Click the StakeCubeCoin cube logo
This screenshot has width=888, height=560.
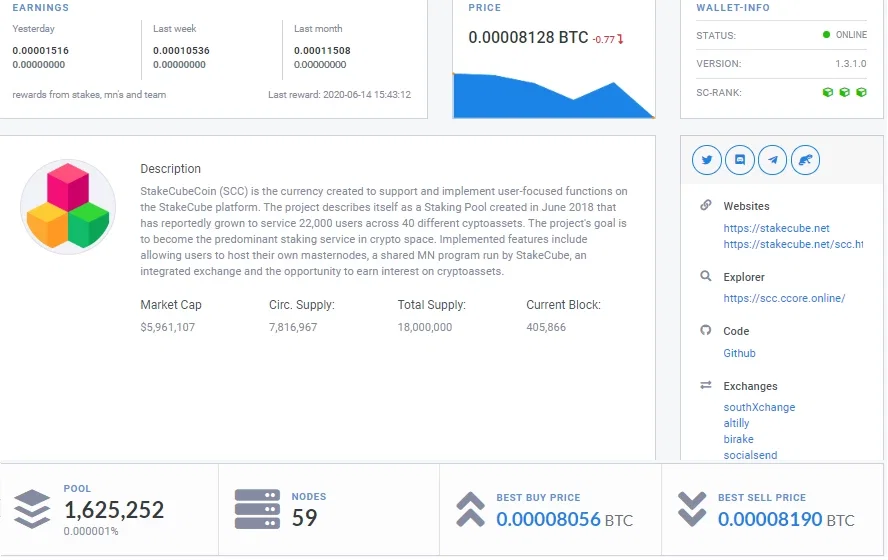point(68,207)
